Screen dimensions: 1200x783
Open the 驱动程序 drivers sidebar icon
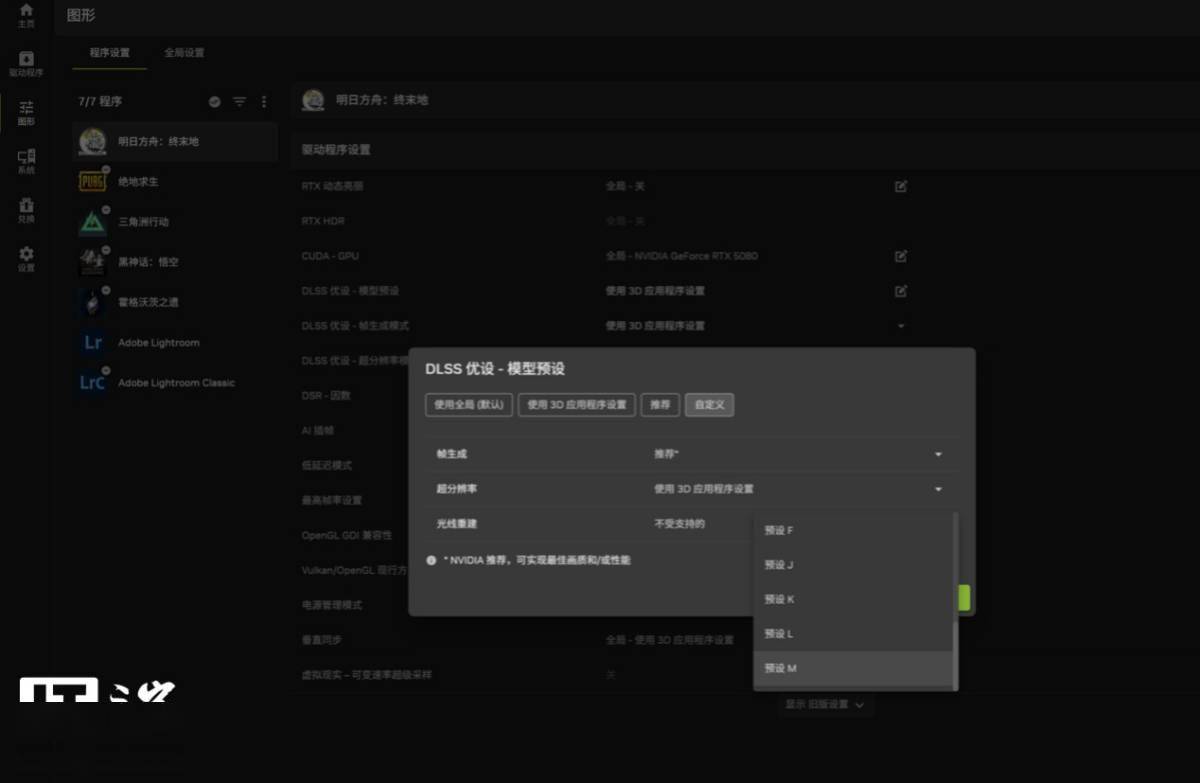(x=26, y=63)
